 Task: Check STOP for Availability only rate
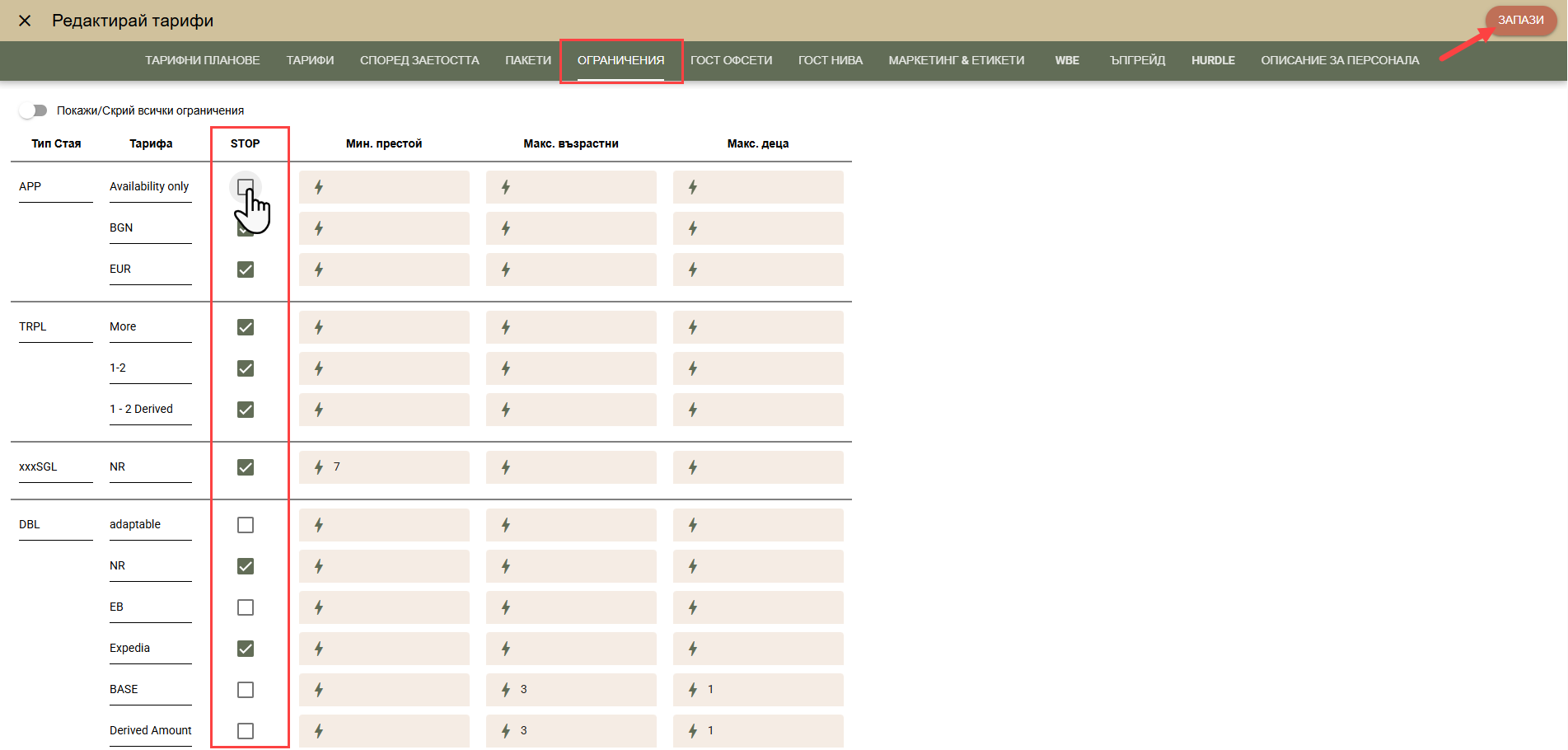tap(246, 187)
